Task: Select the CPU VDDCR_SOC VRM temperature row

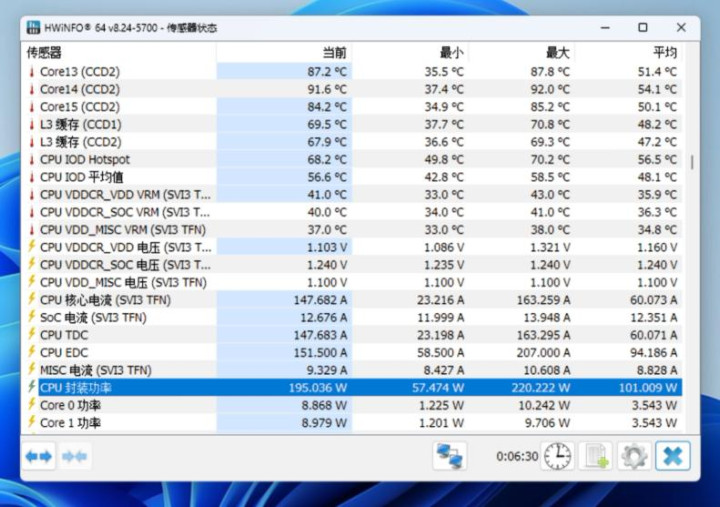Action: pyautogui.click(x=352, y=212)
